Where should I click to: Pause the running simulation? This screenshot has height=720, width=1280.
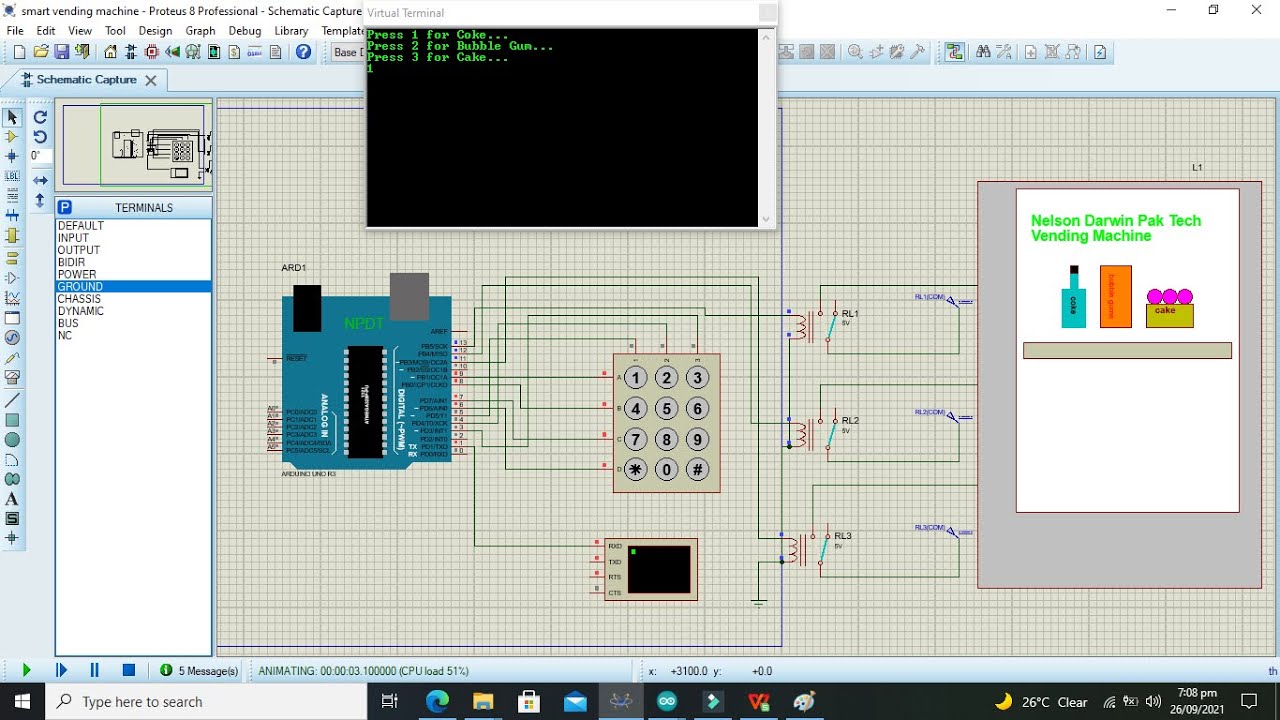95,670
